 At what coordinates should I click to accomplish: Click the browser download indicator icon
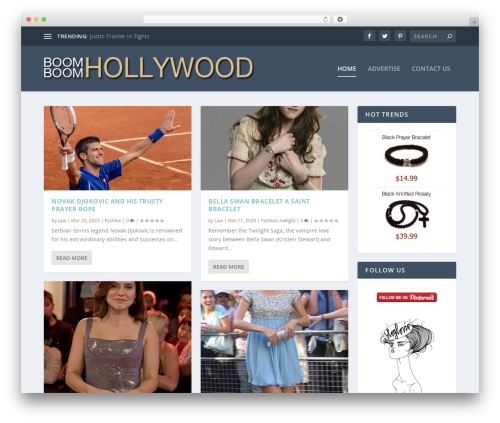coord(340,19)
